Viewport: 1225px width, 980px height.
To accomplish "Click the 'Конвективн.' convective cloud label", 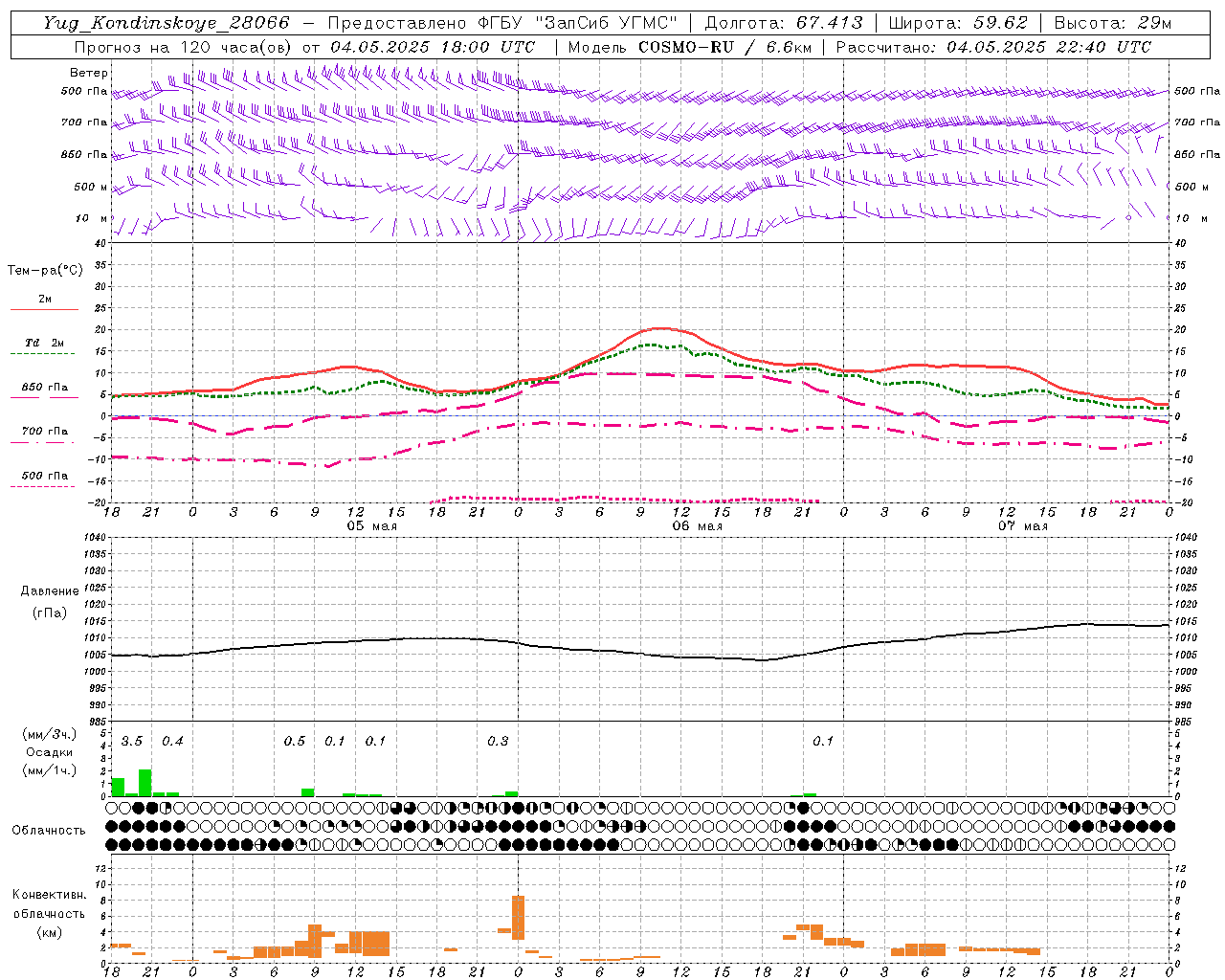I will pyautogui.click(x=50, y=895).
